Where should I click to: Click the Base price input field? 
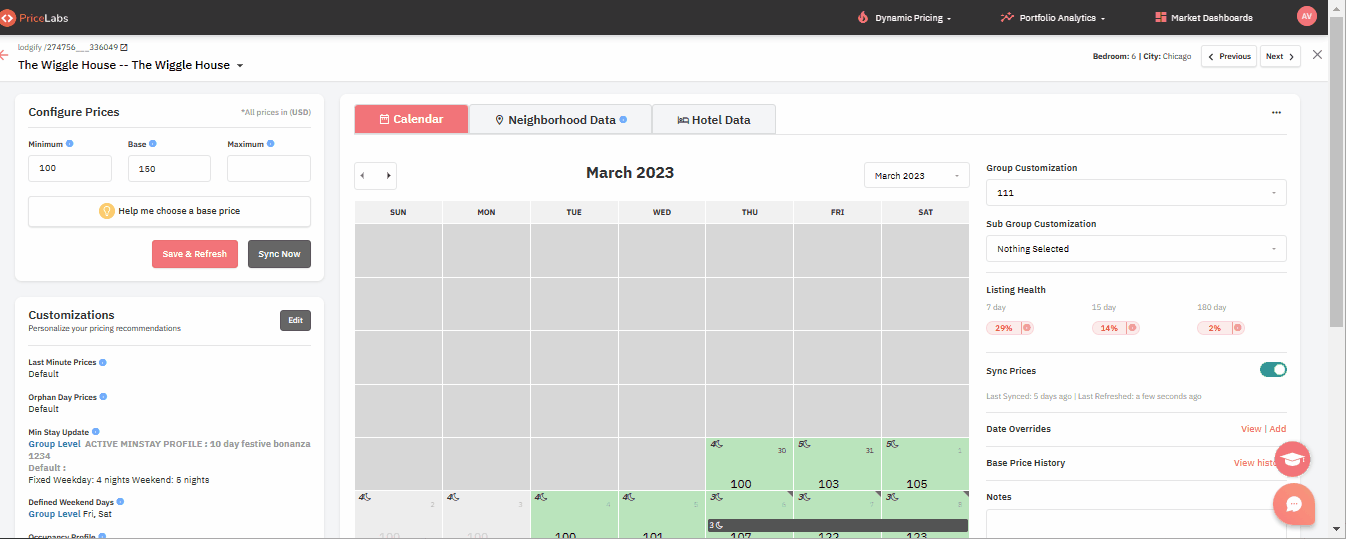169,168
